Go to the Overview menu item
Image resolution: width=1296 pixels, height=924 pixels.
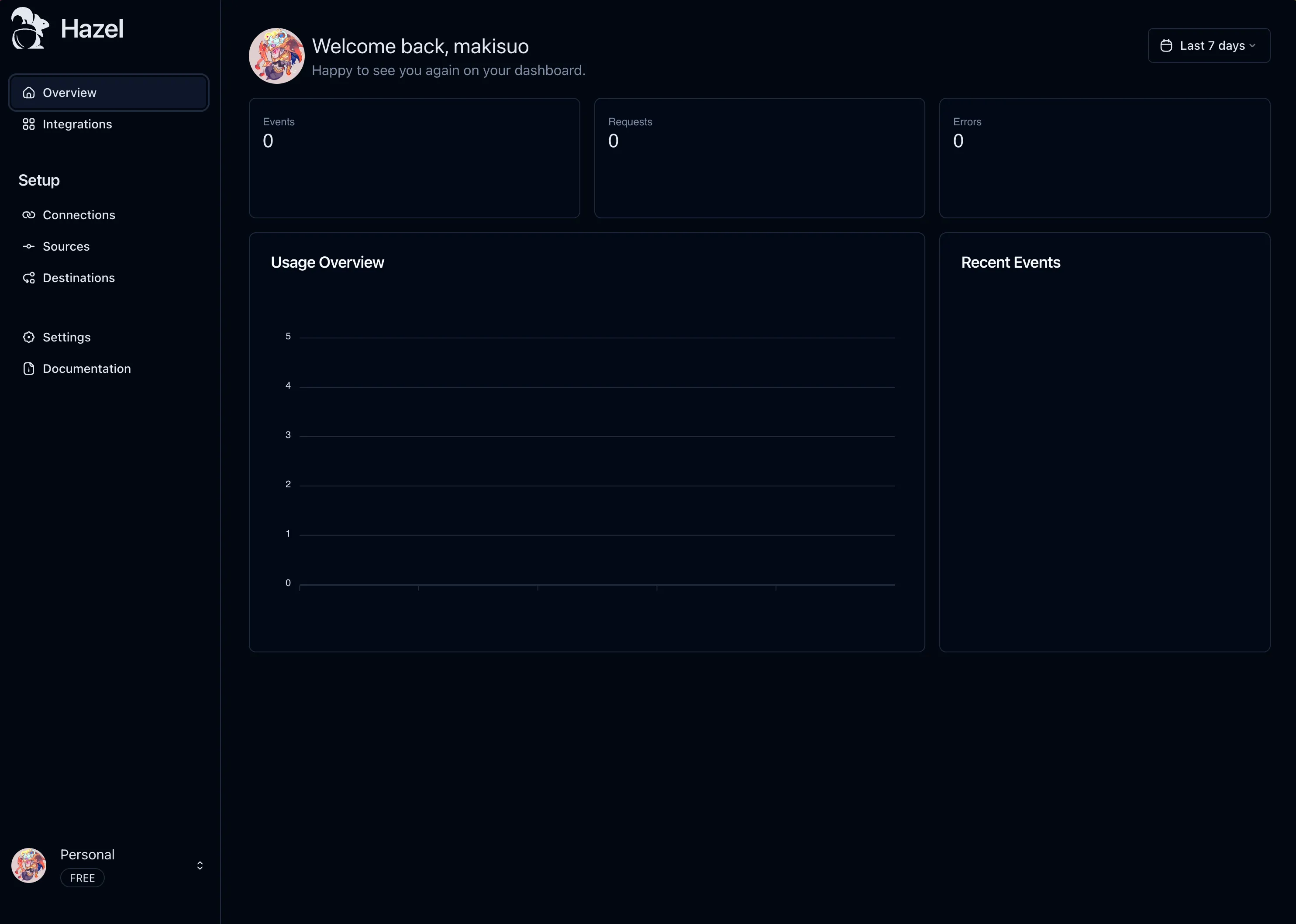[x=69, y=93]
